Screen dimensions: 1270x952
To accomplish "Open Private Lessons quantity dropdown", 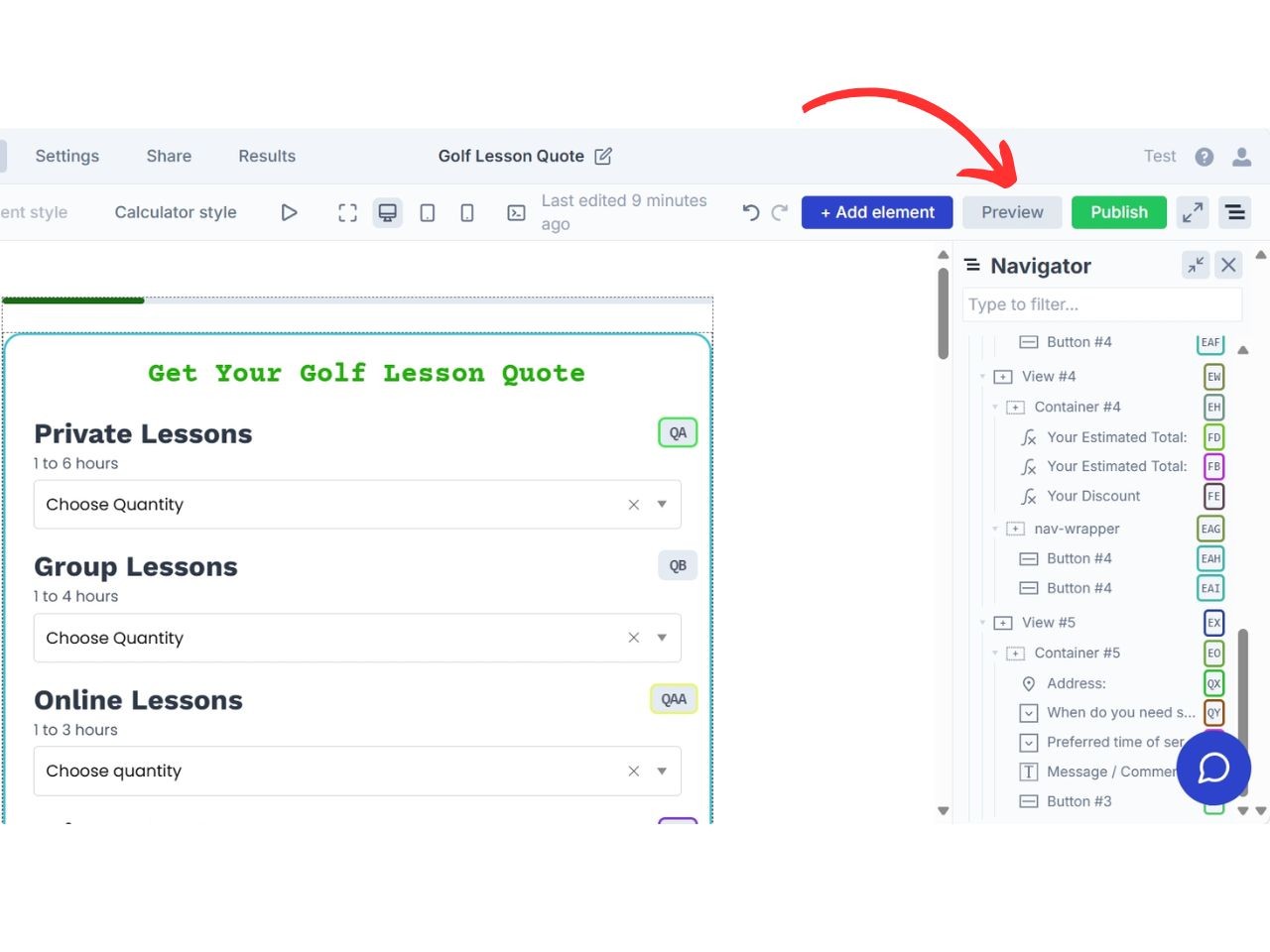I will point(662,505).
